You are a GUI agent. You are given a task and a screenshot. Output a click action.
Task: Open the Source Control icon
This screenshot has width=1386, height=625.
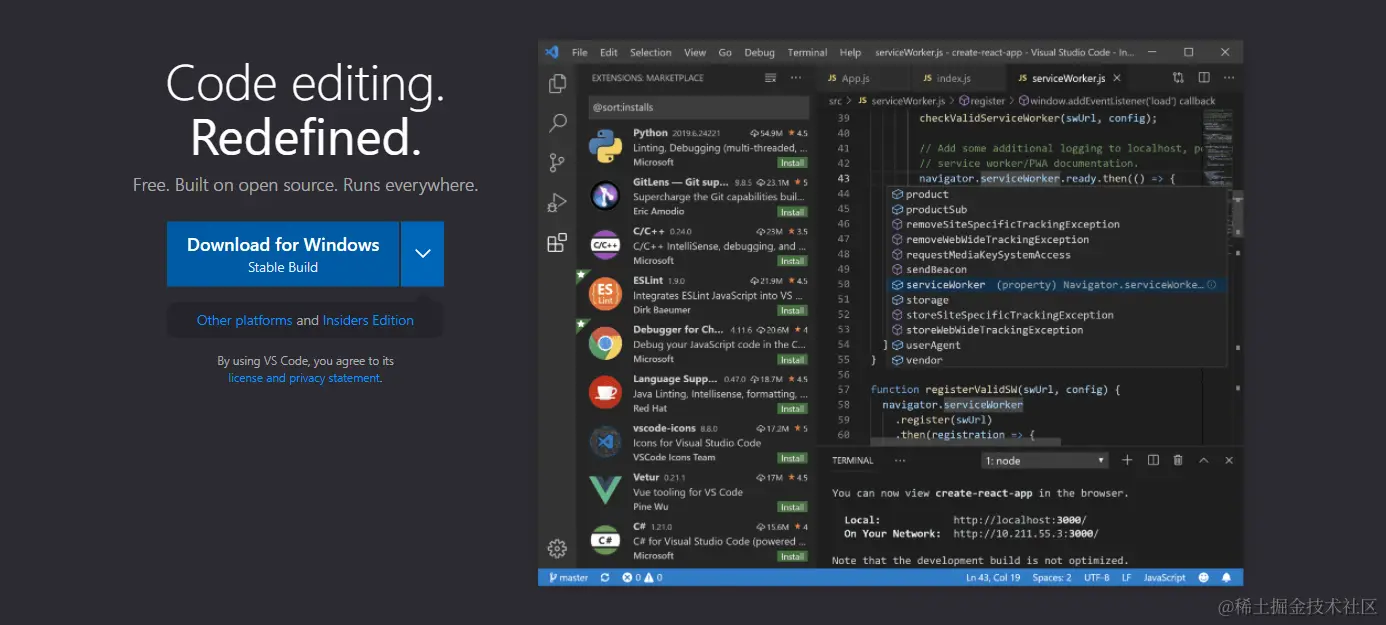(x=557, y=163)
